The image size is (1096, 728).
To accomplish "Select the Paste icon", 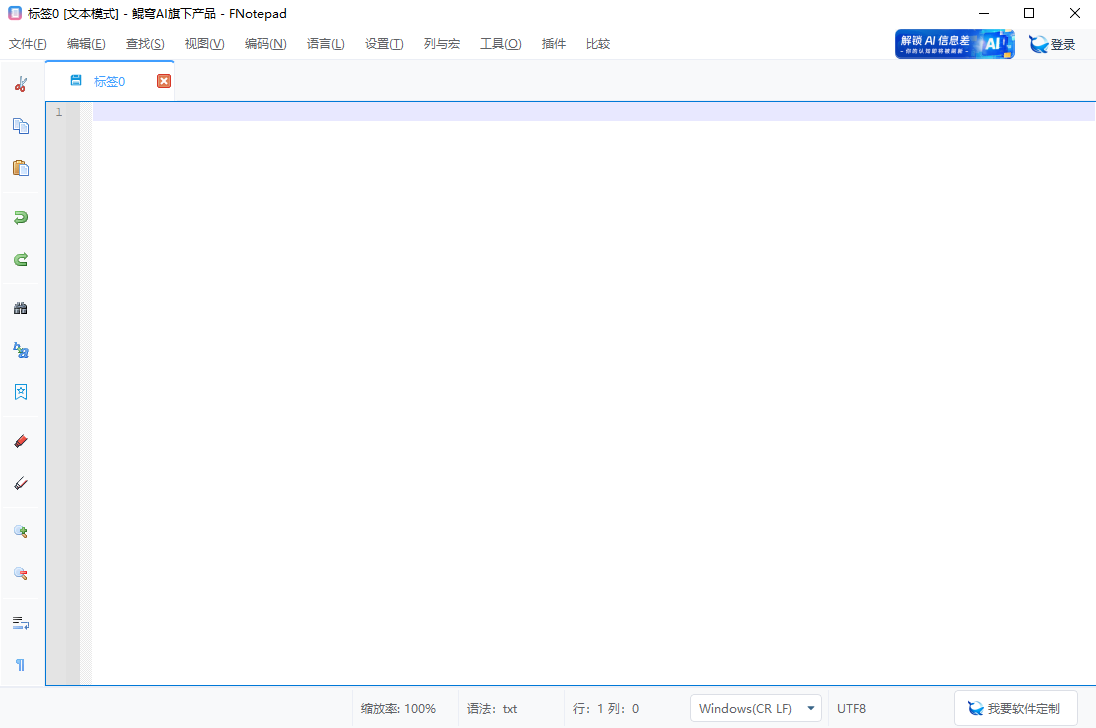I will click(x=21, y=168).
